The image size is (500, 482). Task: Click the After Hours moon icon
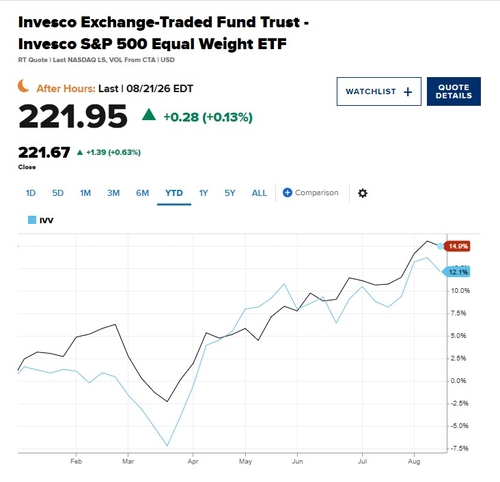coord(23,86)
